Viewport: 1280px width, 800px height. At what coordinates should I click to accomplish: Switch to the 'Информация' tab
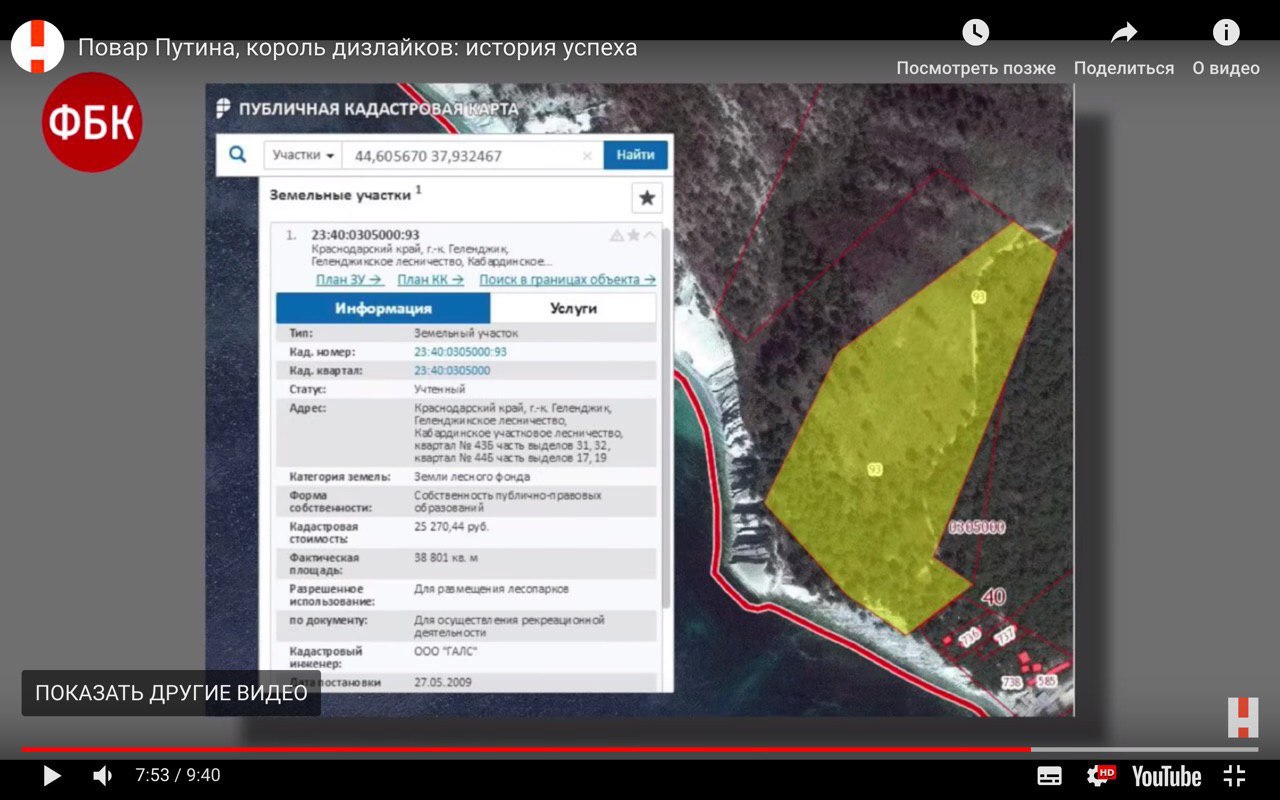coord(383,308)
